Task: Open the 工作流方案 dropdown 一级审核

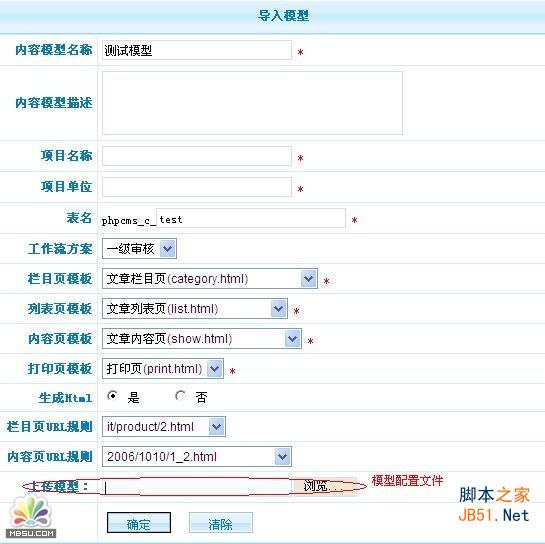Action: coord(139,249)
